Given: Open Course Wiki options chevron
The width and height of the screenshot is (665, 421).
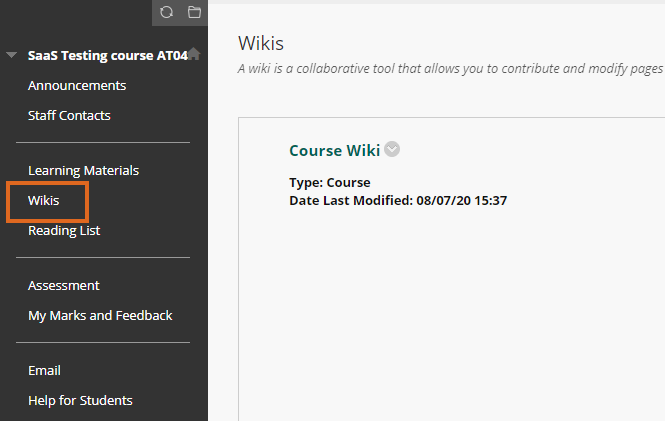Looking at the screenshot, I should [392, 149].
